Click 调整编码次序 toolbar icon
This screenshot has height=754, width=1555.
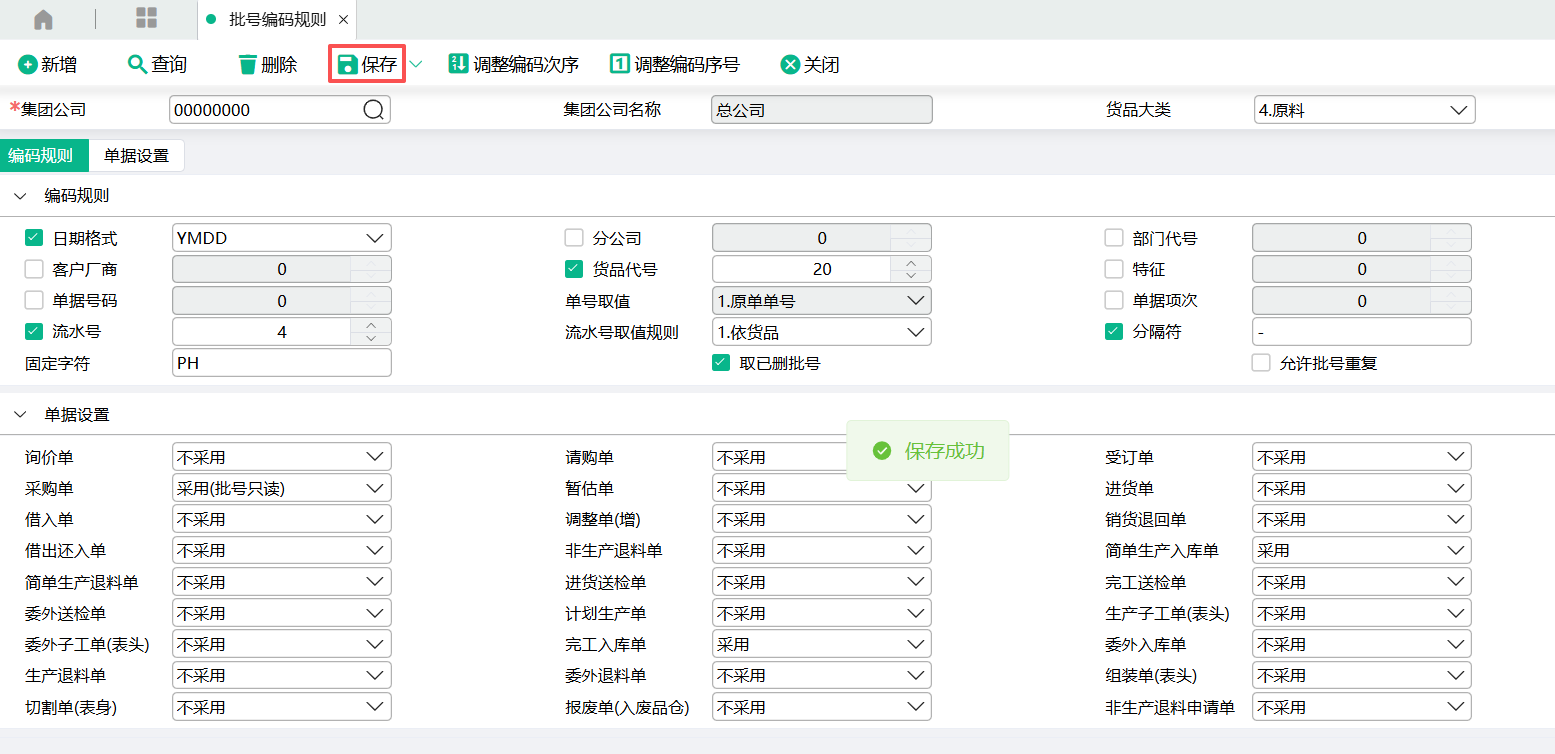click(459, 65)
